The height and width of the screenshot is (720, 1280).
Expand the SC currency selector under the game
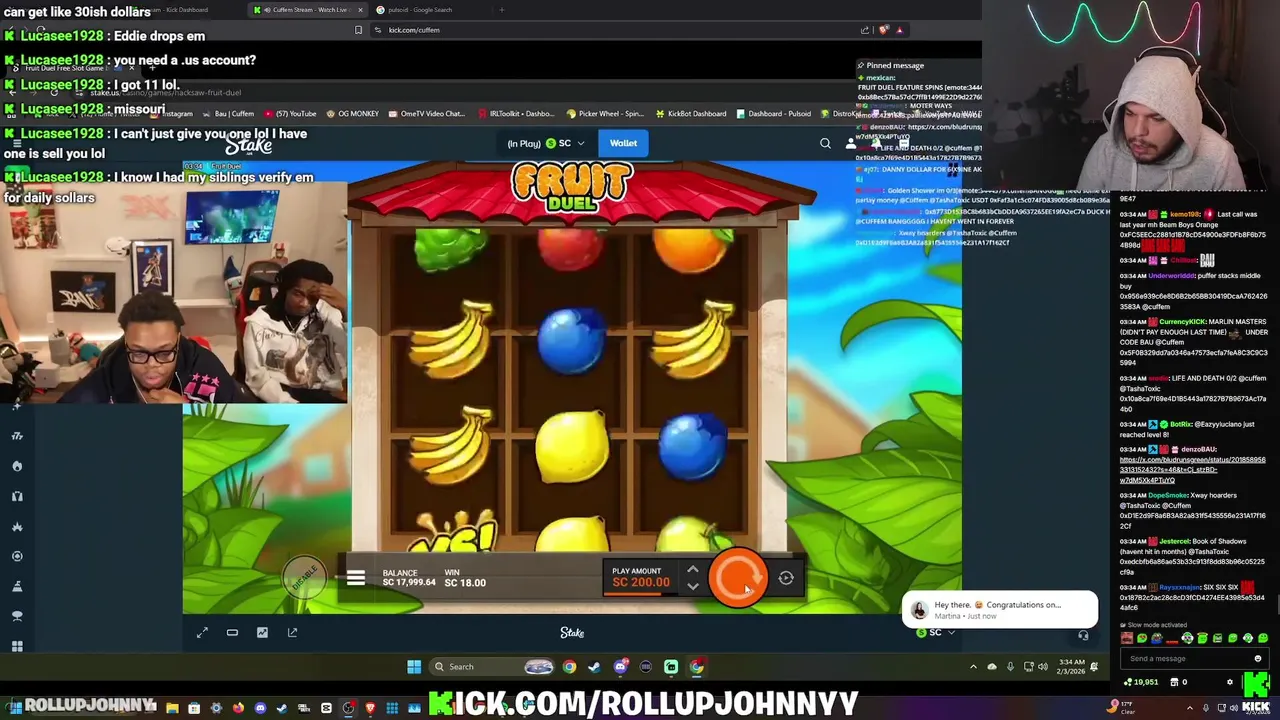coord(936,632)
